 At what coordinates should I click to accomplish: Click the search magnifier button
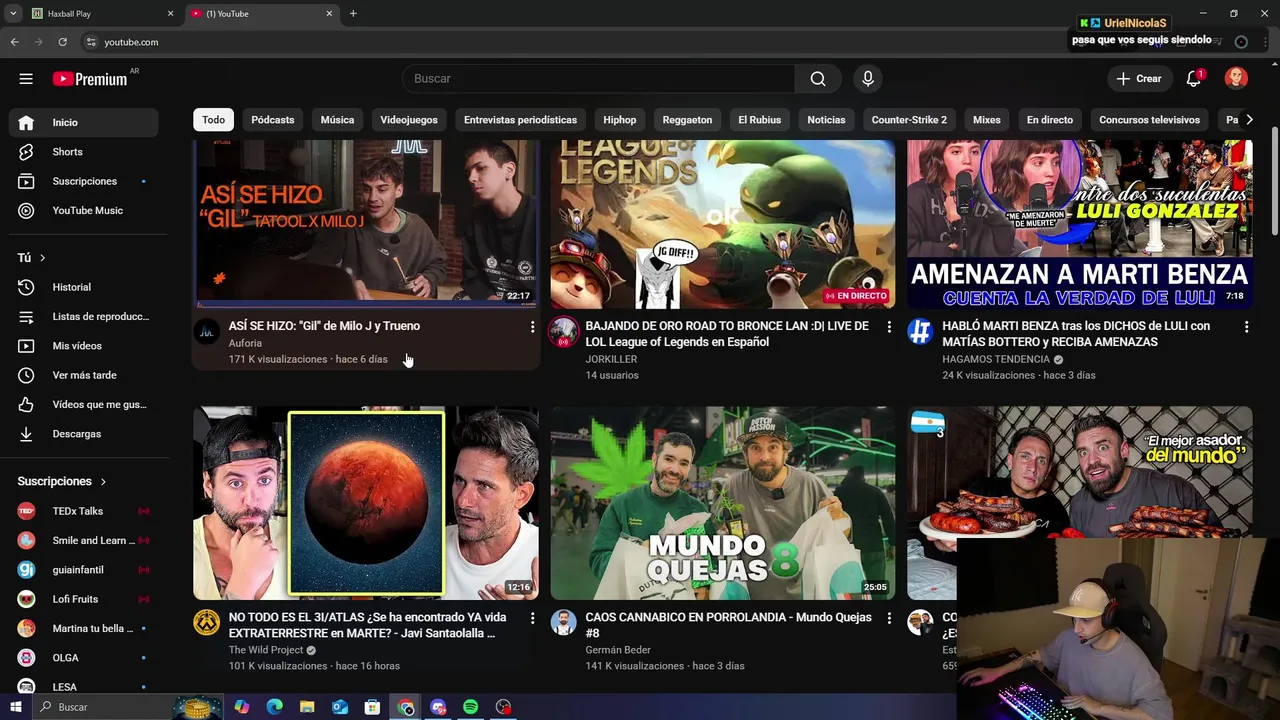(x=818, y=79)
